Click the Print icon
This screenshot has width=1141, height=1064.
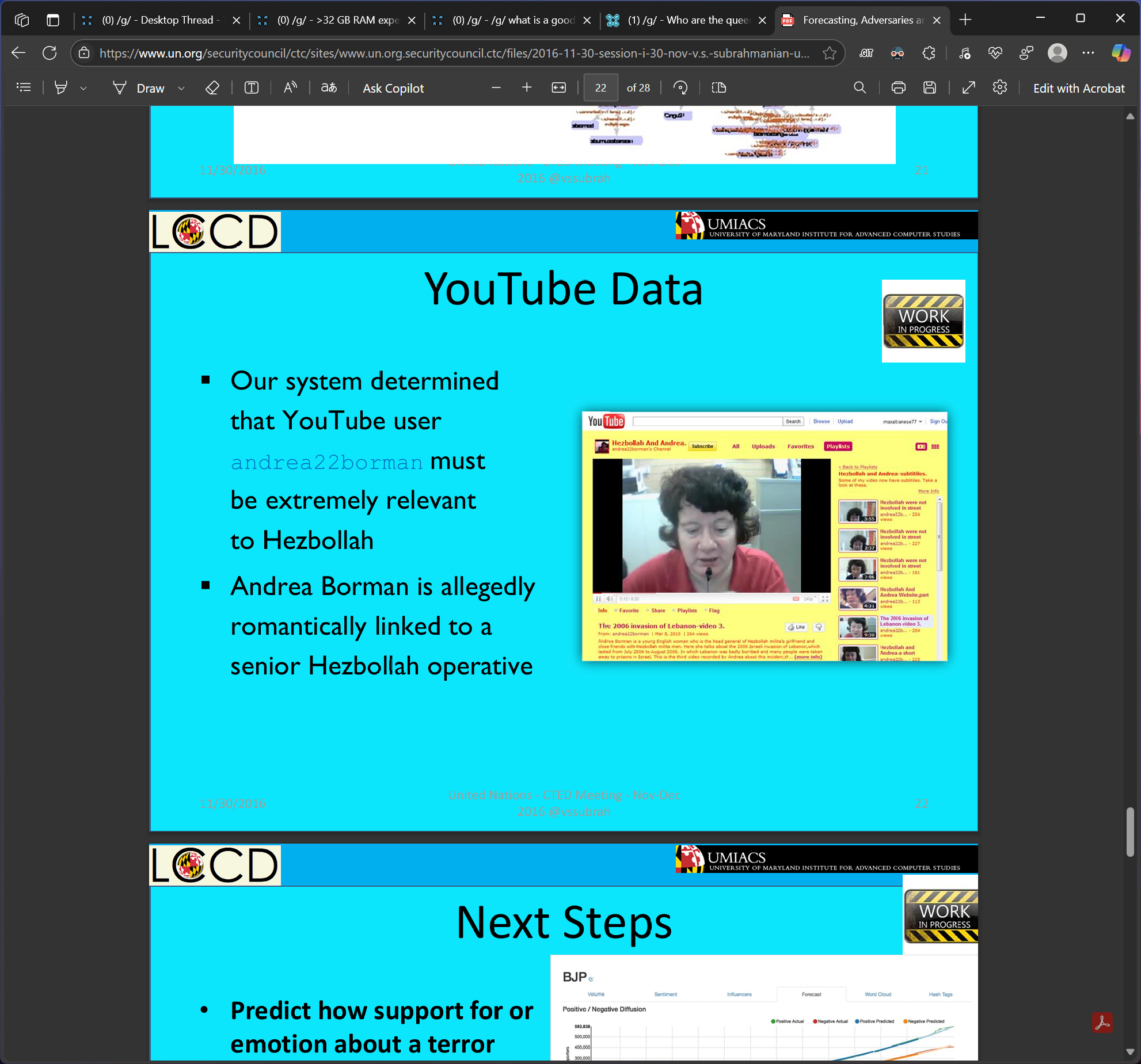click(898, 87)
